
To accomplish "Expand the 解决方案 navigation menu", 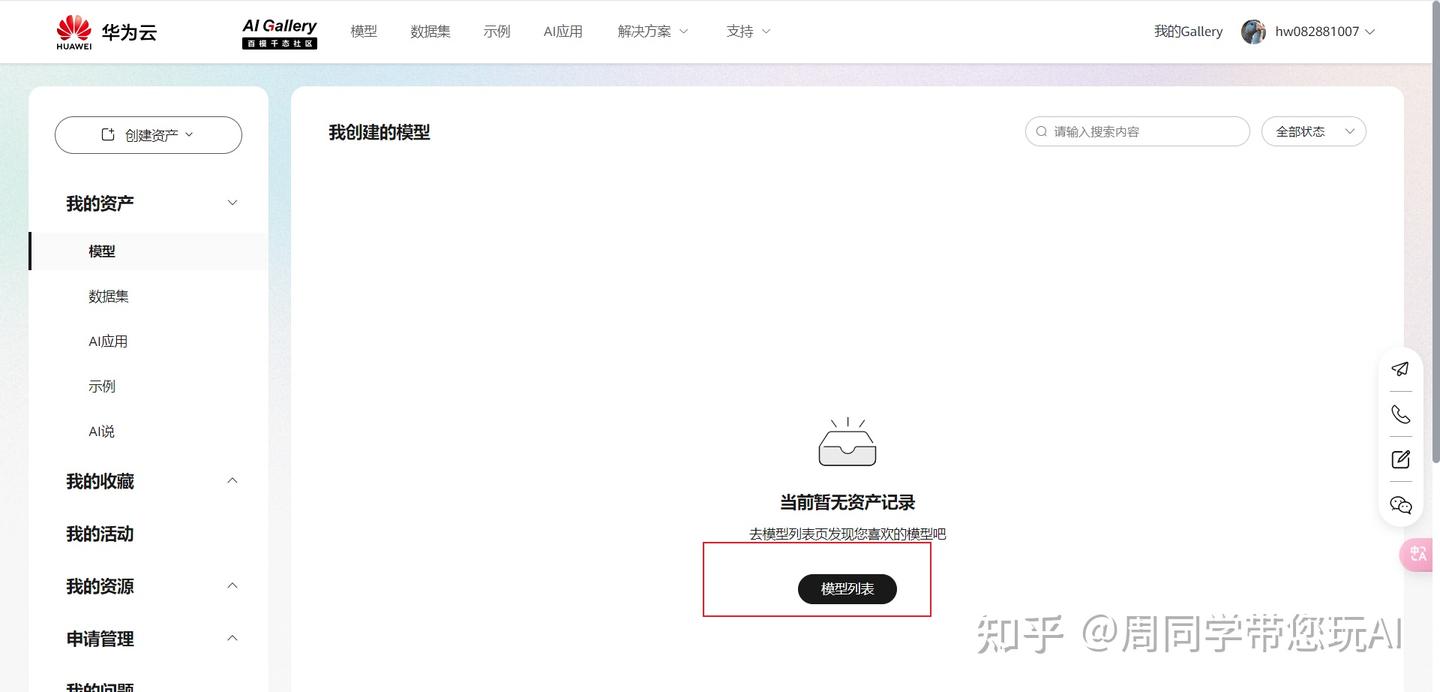I will pos(653,32).
